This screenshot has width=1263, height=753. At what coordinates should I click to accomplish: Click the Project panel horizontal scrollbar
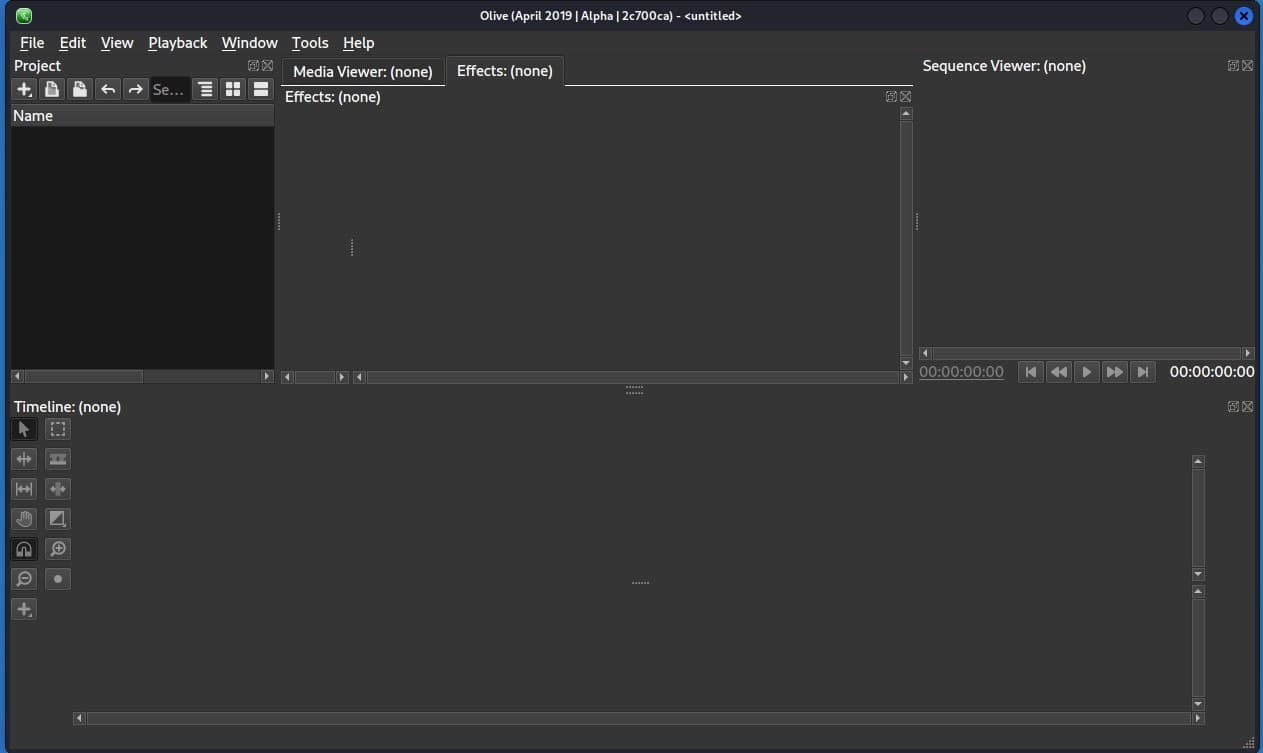pos(142,377)
